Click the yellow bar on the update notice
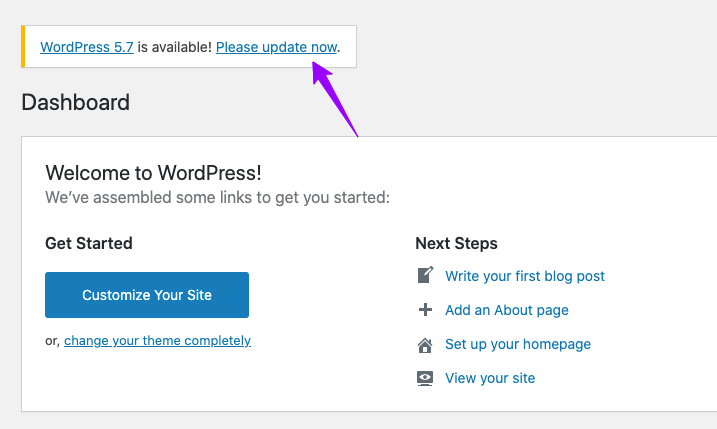The height and width of the screenshot is (429, 717). 23,47
